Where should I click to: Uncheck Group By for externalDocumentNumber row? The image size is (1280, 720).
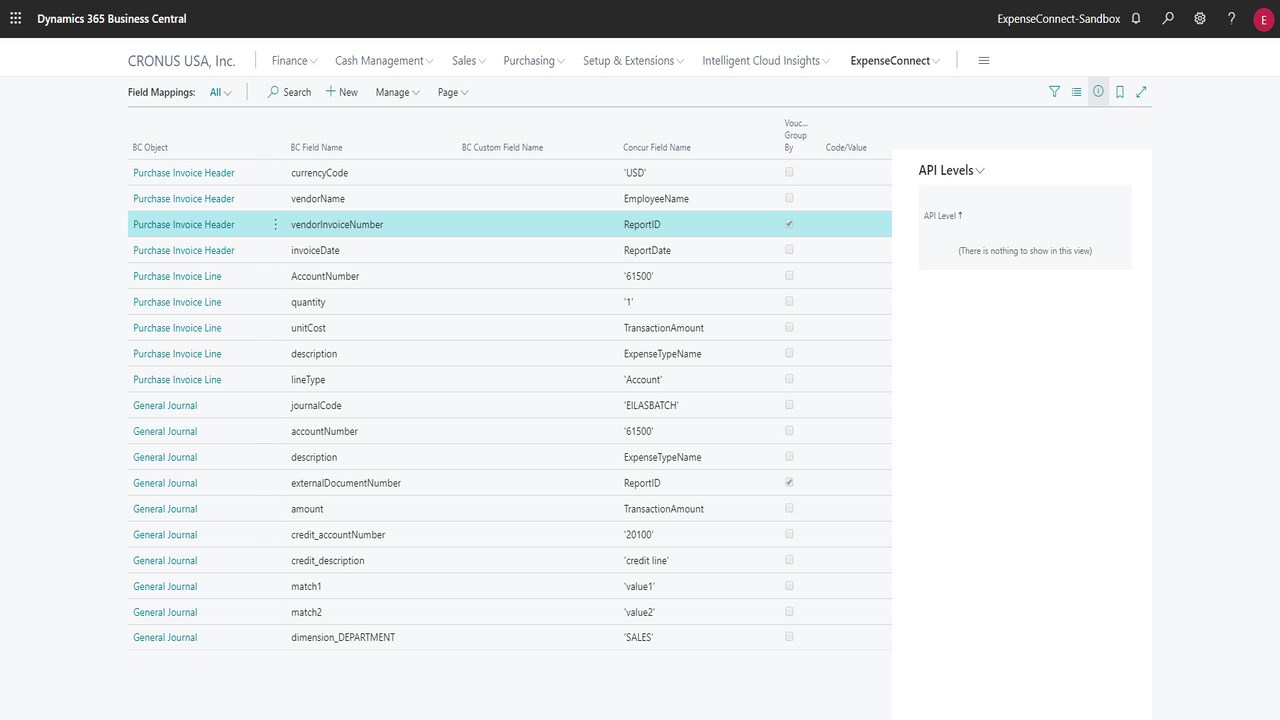pyautogui.click(x=789, y=482)
